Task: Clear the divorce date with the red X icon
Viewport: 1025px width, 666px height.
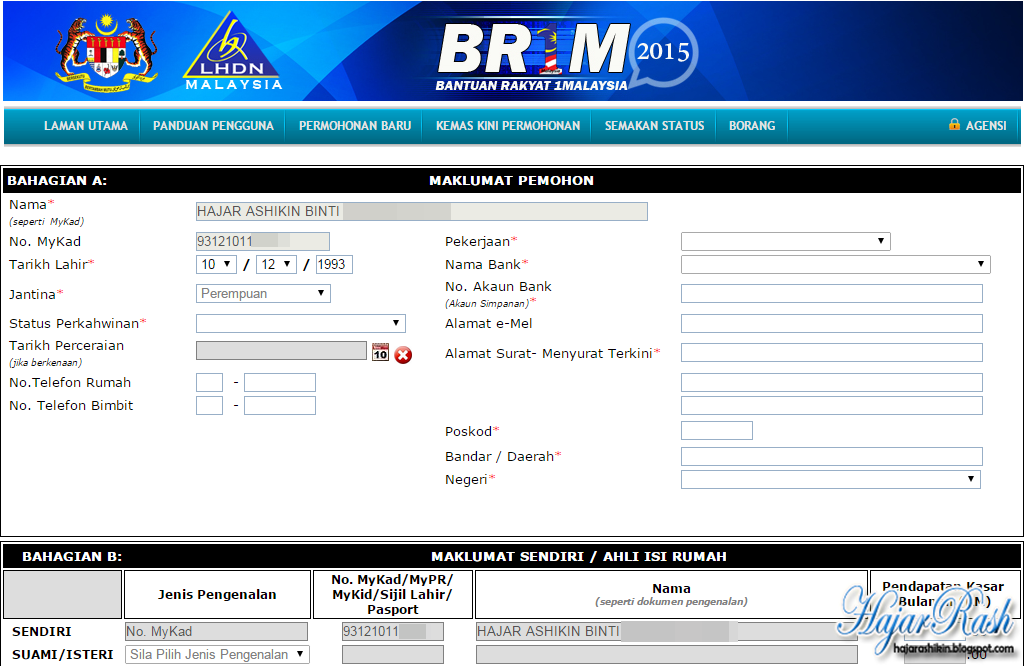Action: pyautogui.click(x=403, y=355)
